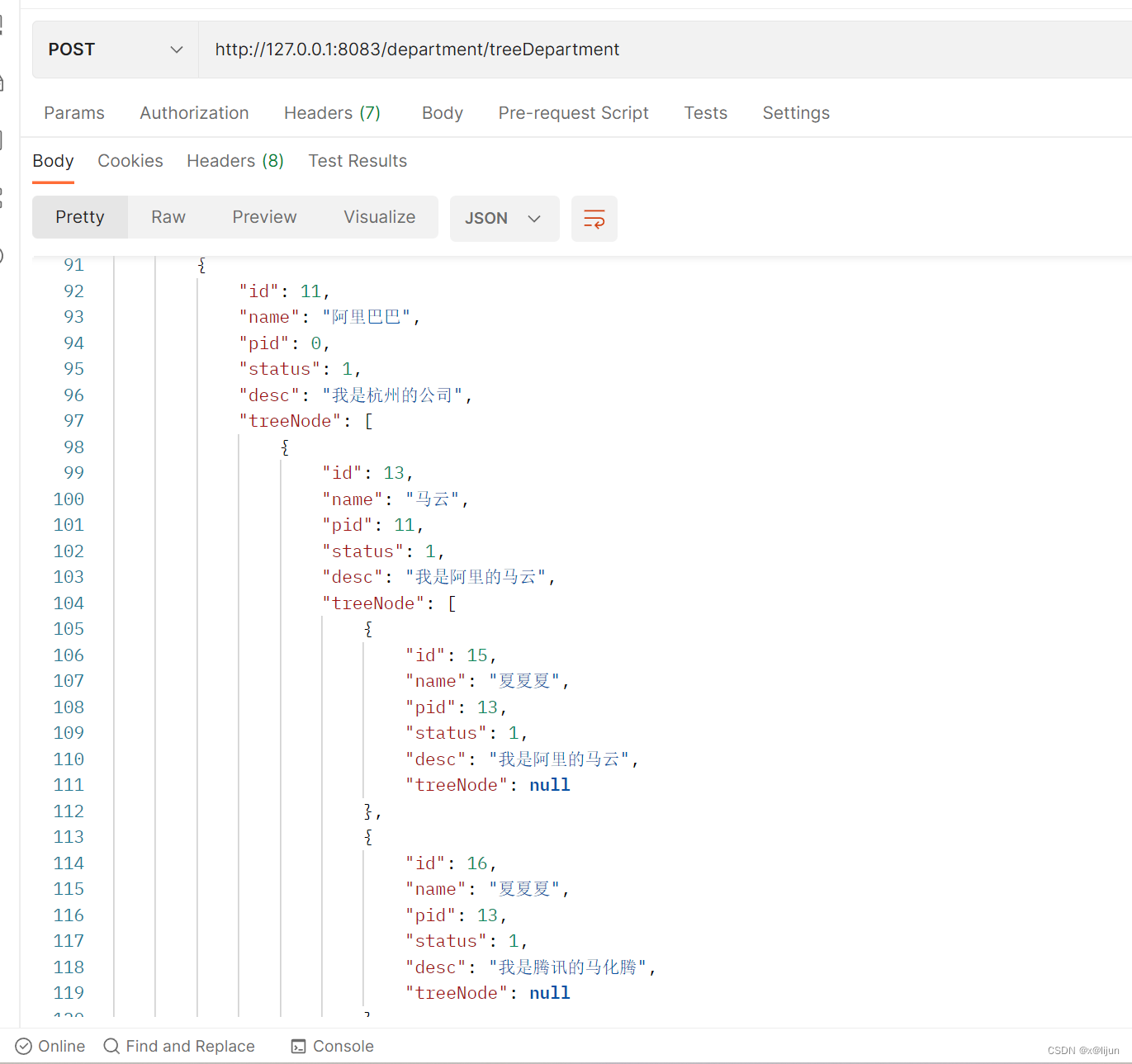Screen dimensions: 1132x1064
Task: Click the desc text on line 110
Action: (x=560, y=759)
